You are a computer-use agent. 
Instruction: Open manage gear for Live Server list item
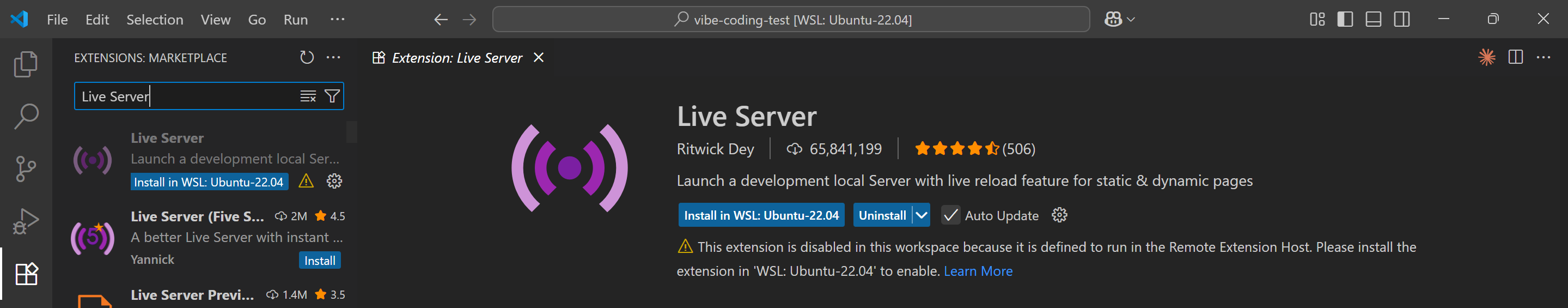pos(334,181)
